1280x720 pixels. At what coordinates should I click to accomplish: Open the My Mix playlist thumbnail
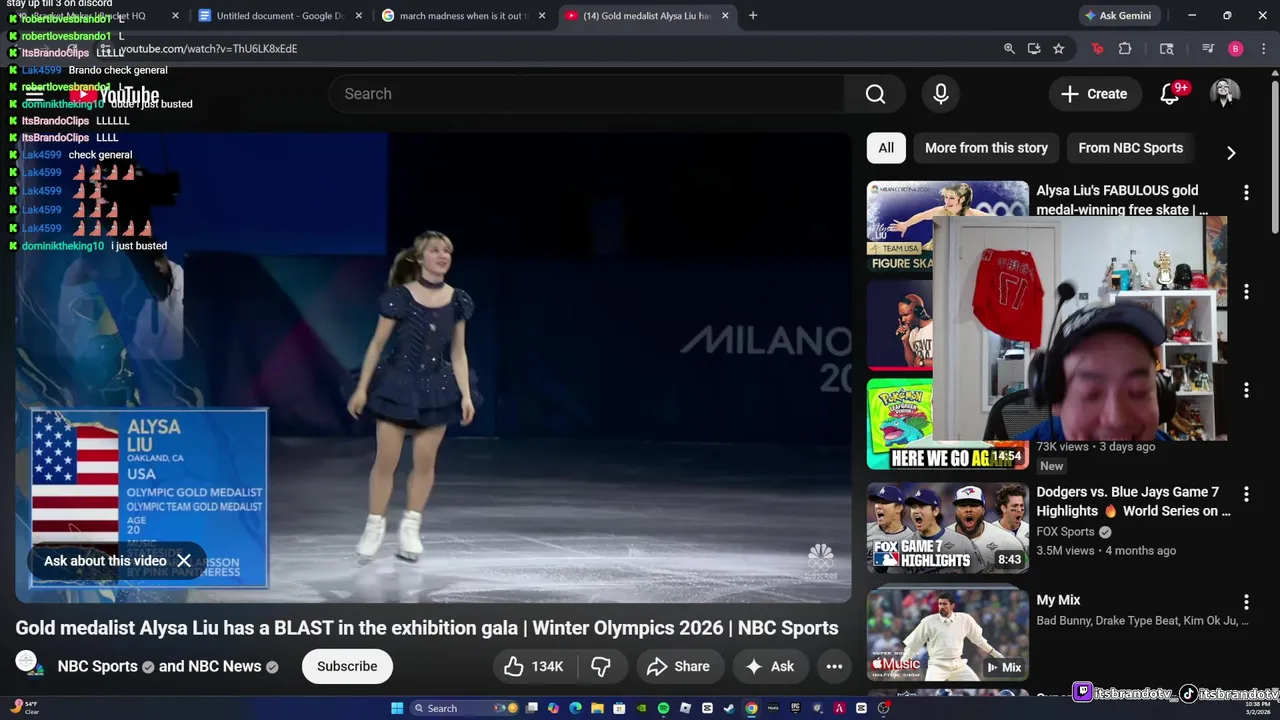click(947, 635)
